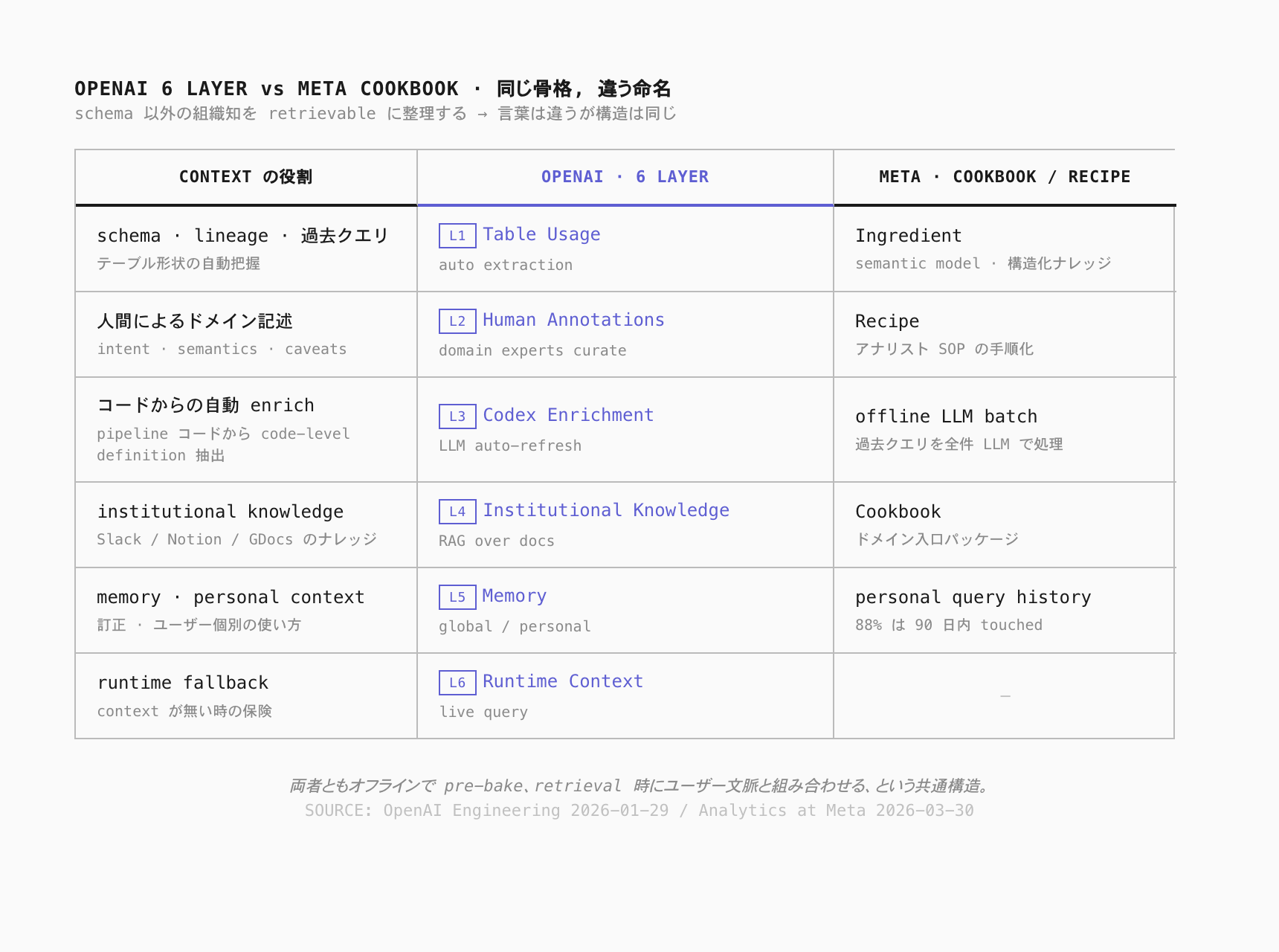Viewport: 1279px width, 952px height.
Task: Click 'schema · lineage · 過去クエリ' row label
Action: click(243, 236)
